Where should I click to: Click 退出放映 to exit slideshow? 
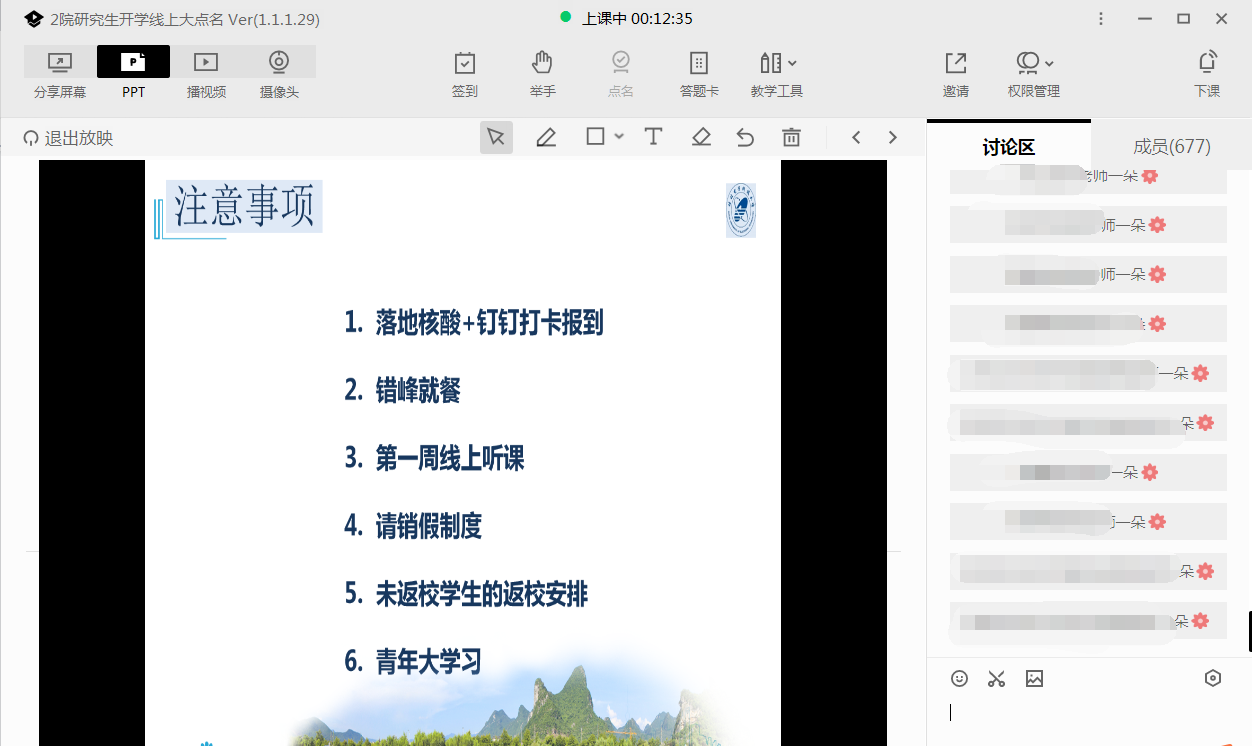68,139
